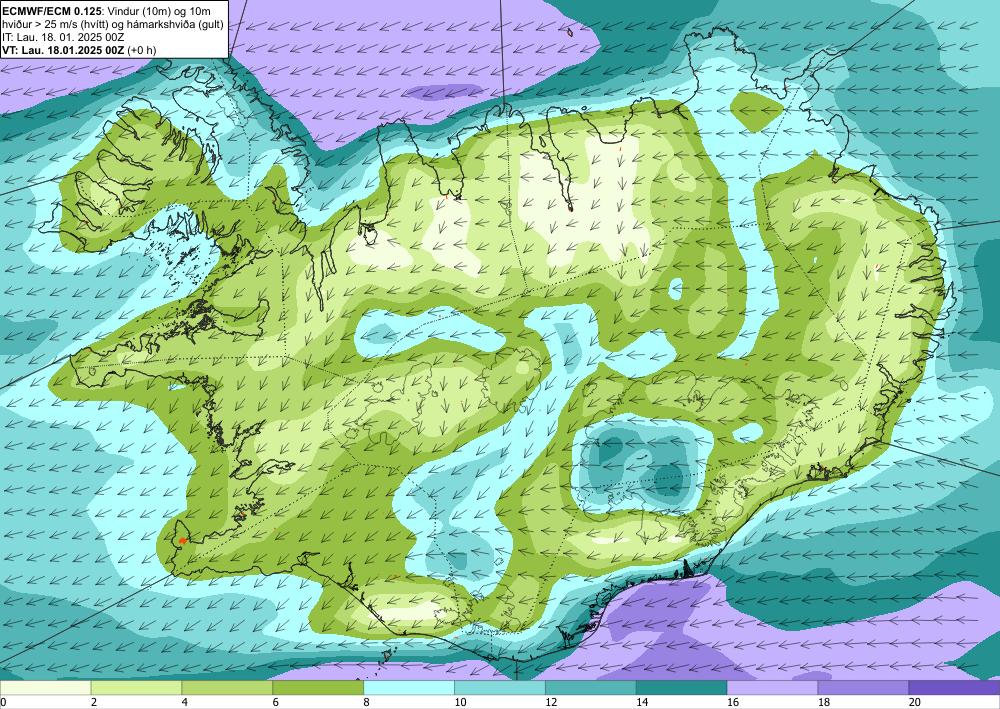Click the '(+0 h)' forecast offset text
1000x709 pixels.
pos(142,50)
